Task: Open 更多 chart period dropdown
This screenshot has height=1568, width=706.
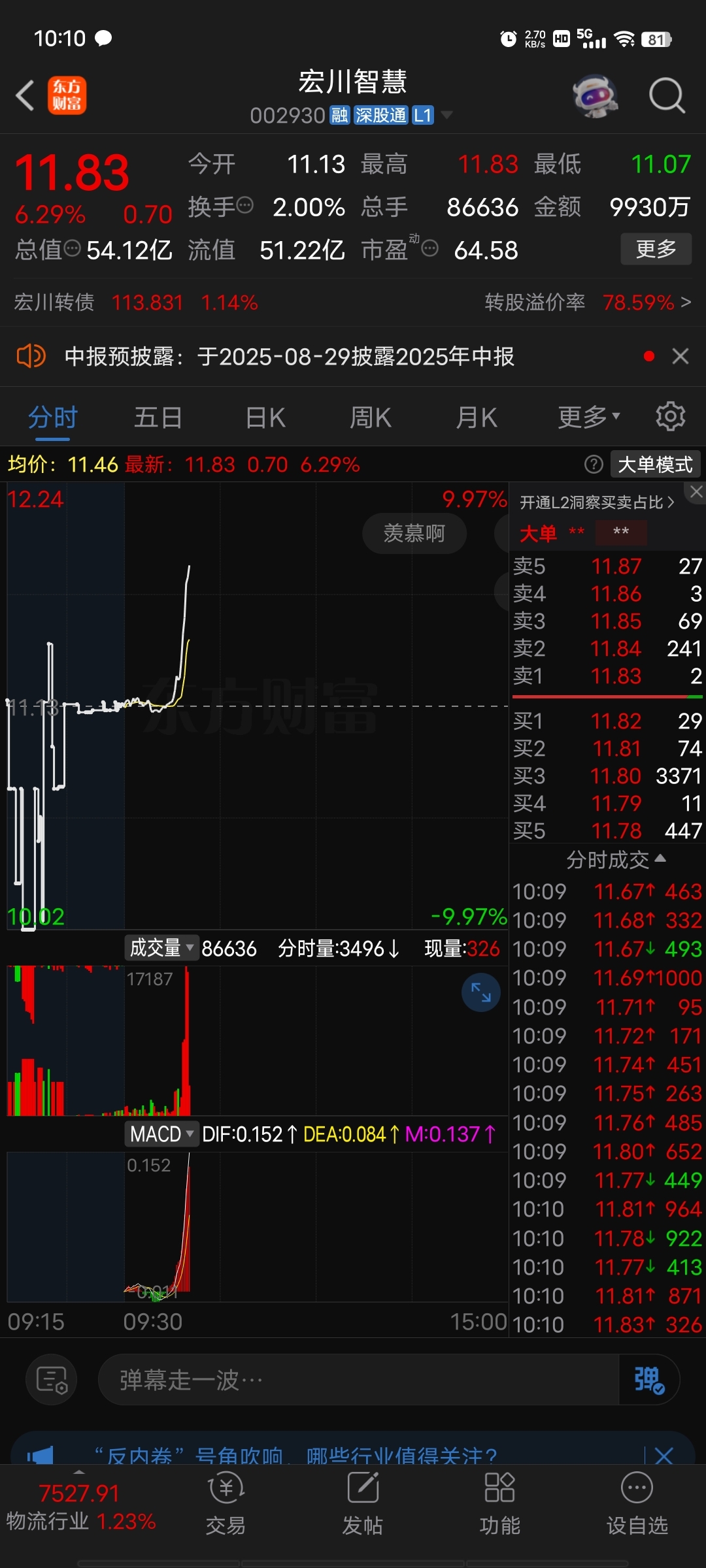Action: pyautogui.click(x=589, y=416)
